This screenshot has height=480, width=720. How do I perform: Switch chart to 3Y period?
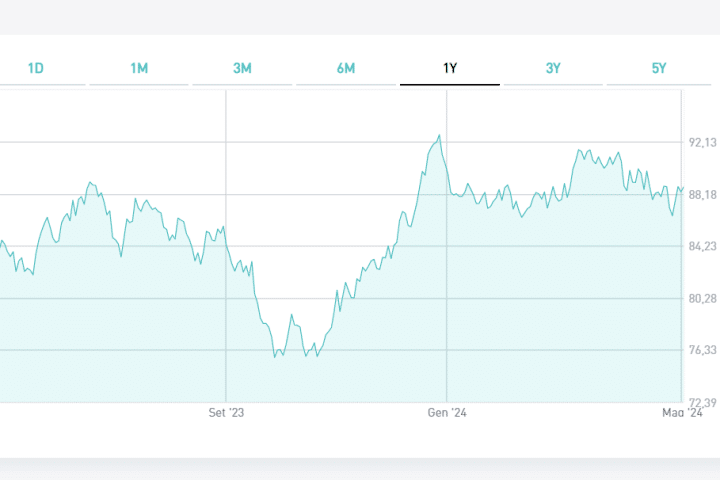(553, 68)
